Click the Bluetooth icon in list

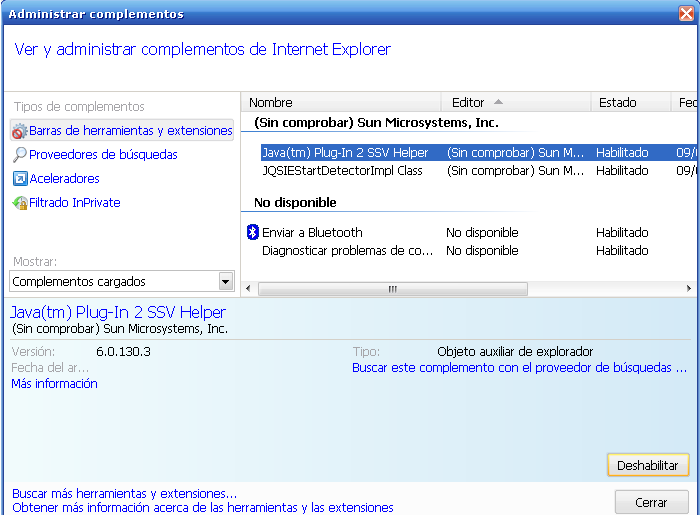[x=253, y=233]
